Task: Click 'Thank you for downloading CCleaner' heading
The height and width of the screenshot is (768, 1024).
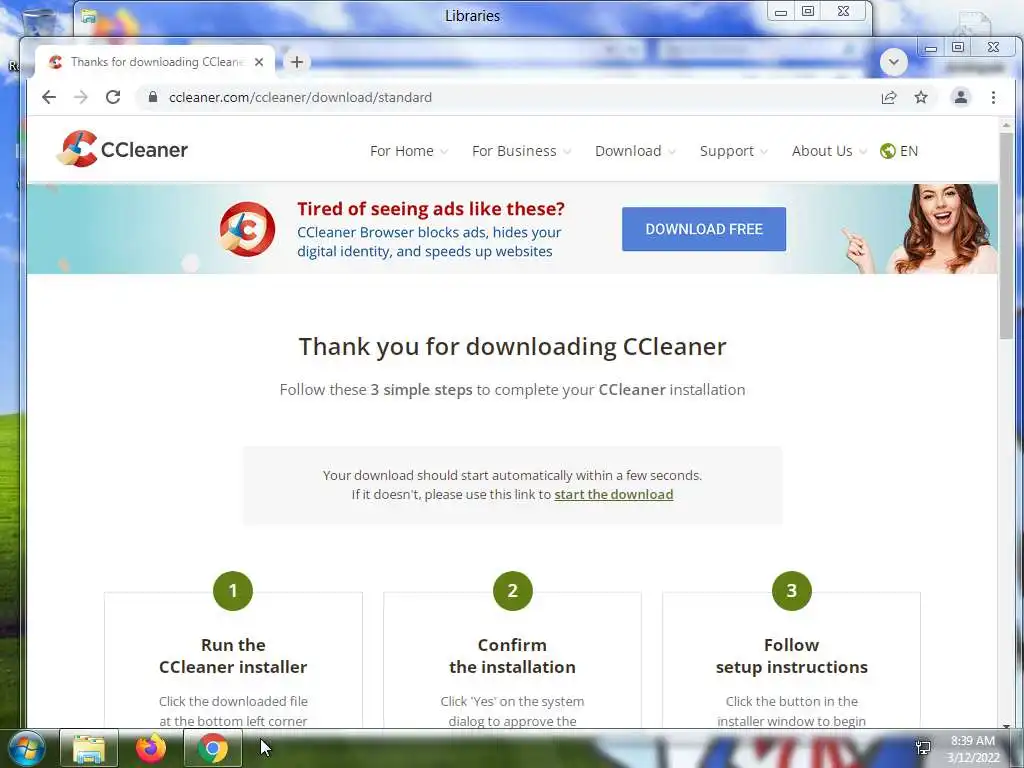Action: click(513, 346)
